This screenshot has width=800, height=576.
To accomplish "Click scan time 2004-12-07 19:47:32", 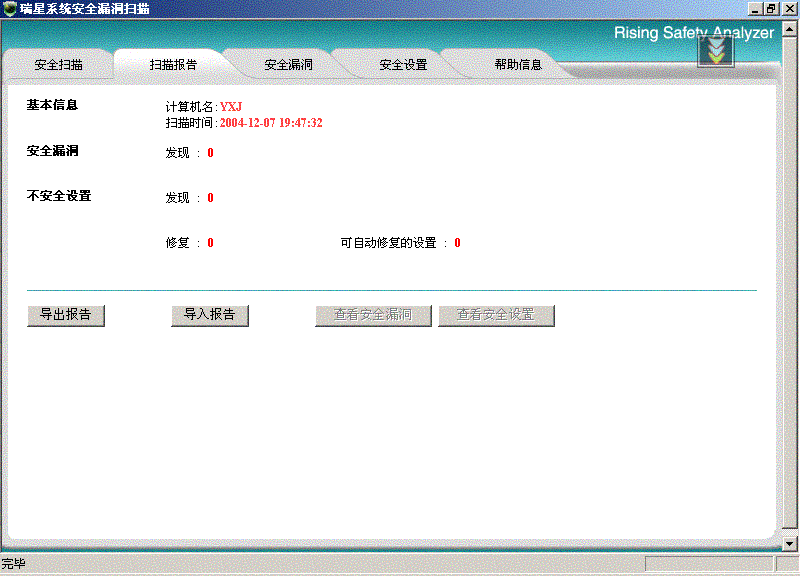I will pos(271,123).
